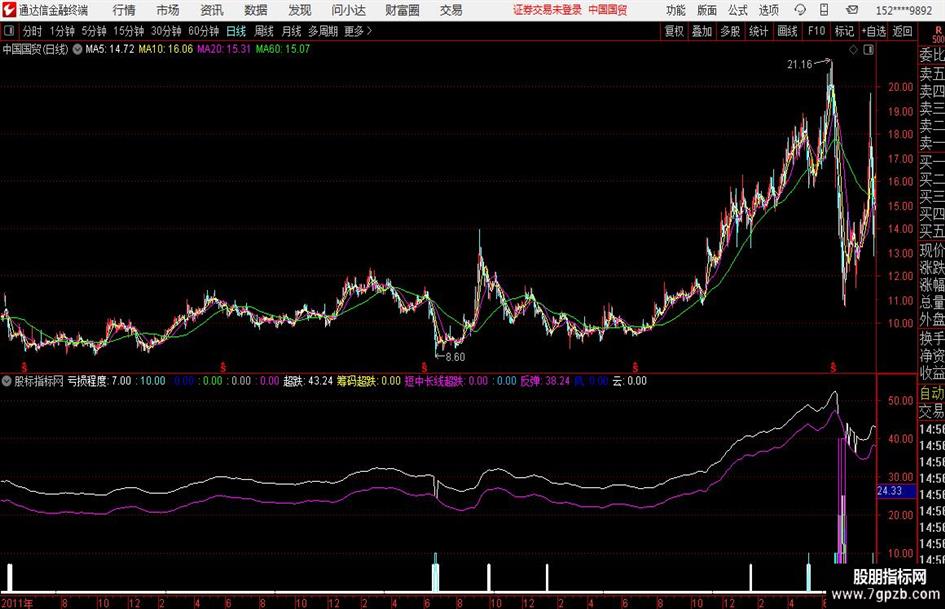
Task: Click the 通达信 red logo icon
Action: [9, 10]
